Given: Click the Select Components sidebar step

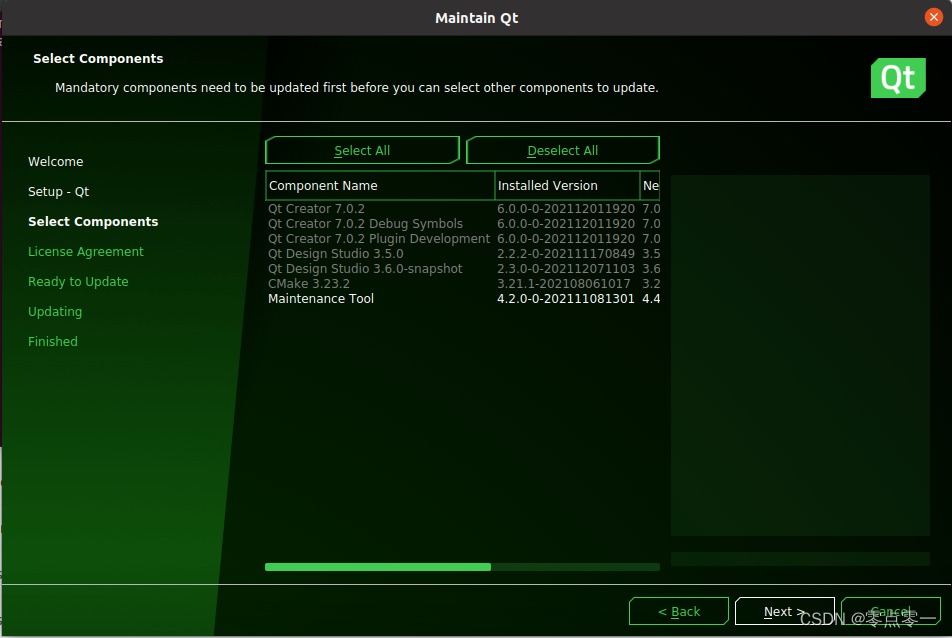Looking at the screenshot, I should [x=93, y=222].
